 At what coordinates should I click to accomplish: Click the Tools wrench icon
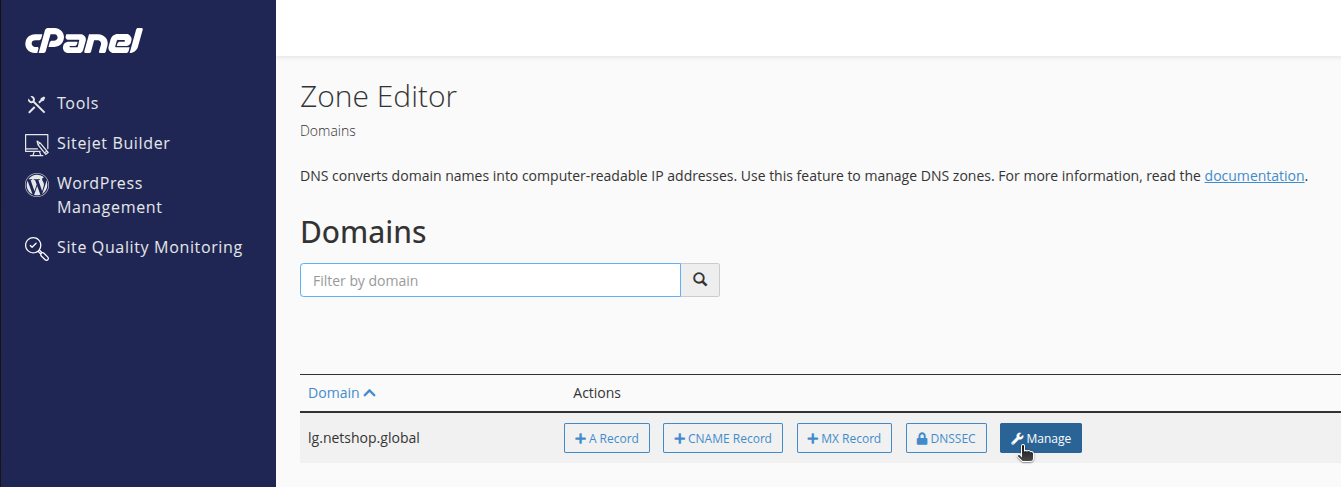point(37,104)
